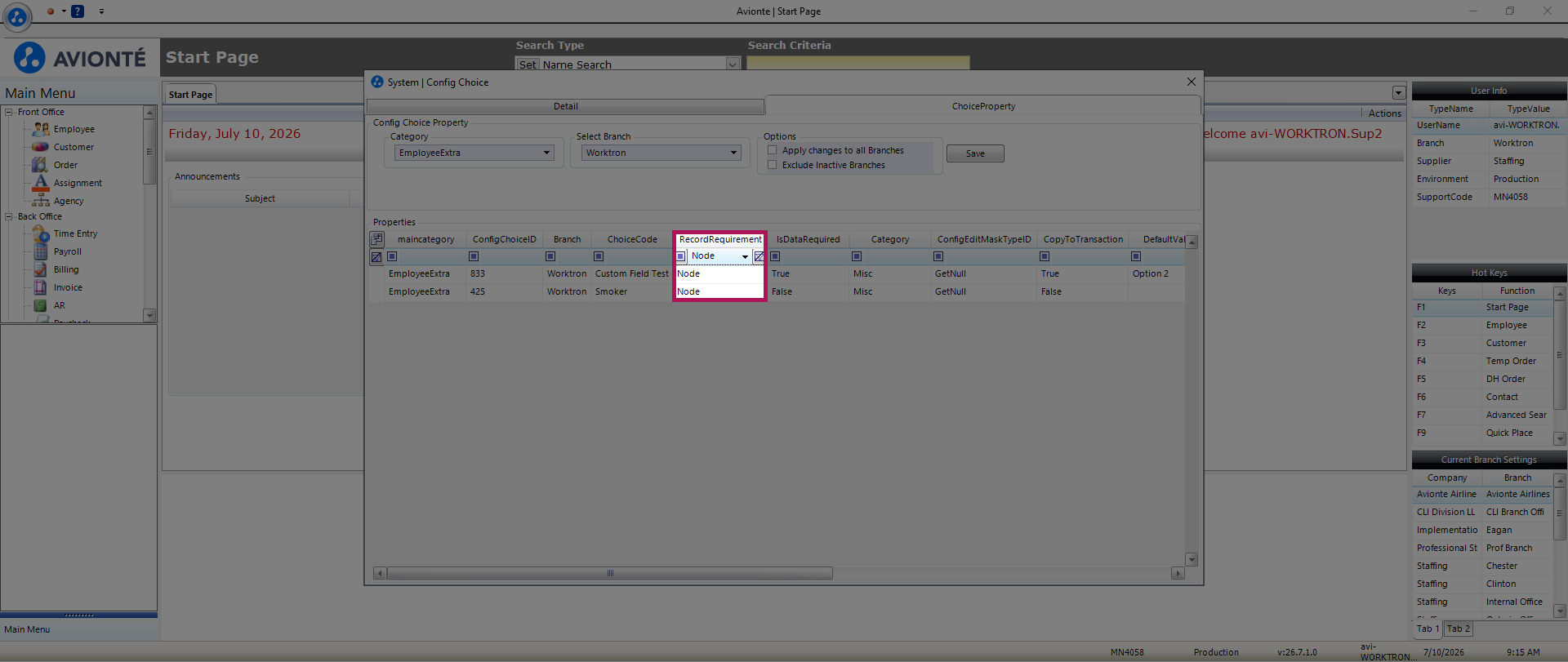Image resolution: width=1568 pixels, height=662 pixels.
Task: Enable Apply changes to all Branches checkbox
Action: tap(773, 150)
